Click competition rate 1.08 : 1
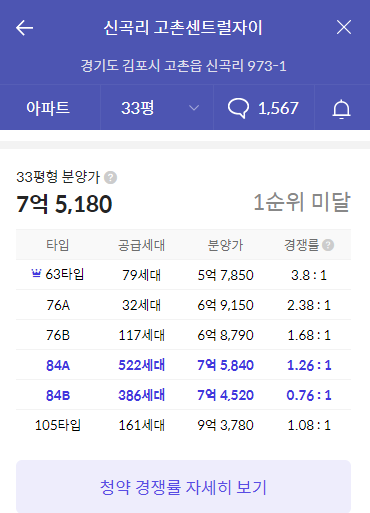The image size is (370, 513). click(x=309, y=425)
